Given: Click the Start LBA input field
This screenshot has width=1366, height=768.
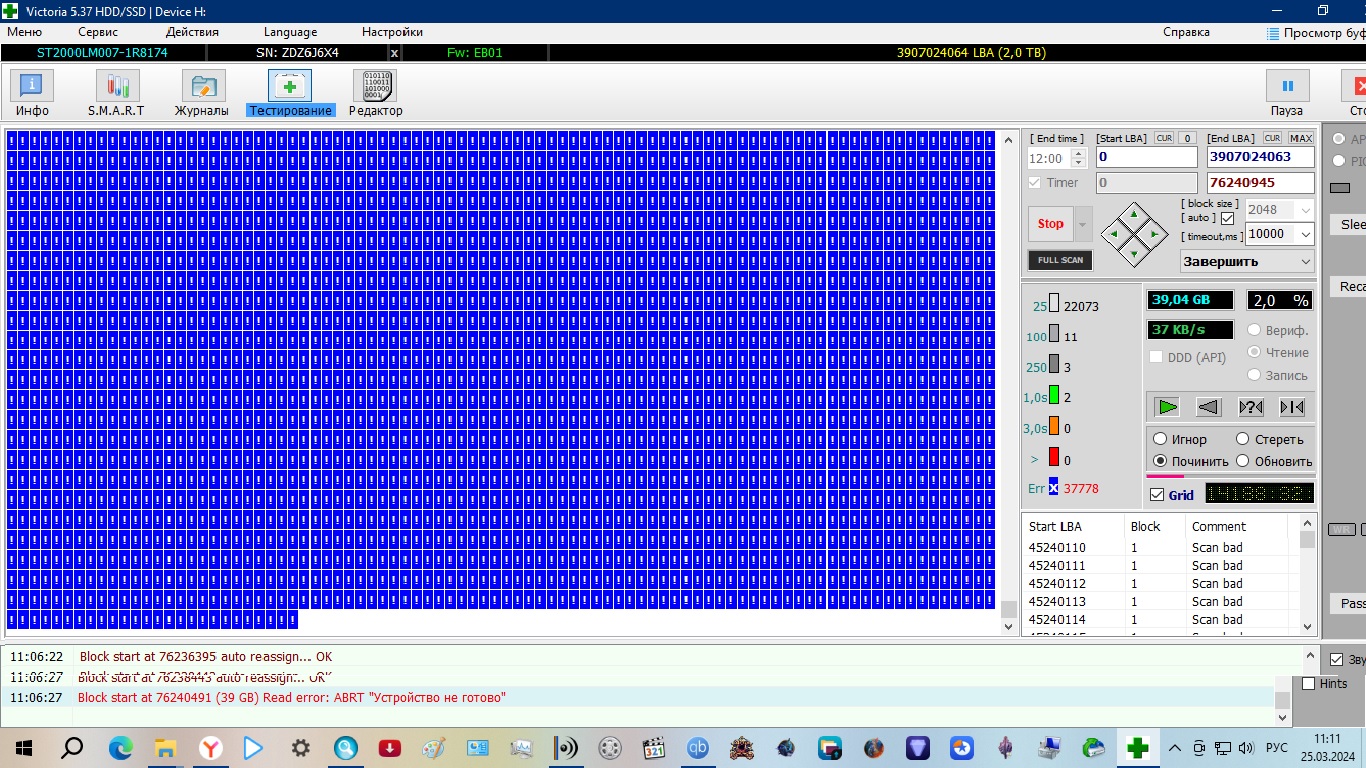Looking at the screenshot, I should pos(1146,157).
